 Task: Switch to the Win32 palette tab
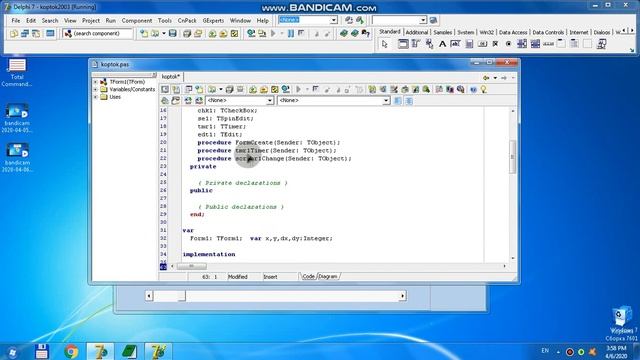pos(486,32)
